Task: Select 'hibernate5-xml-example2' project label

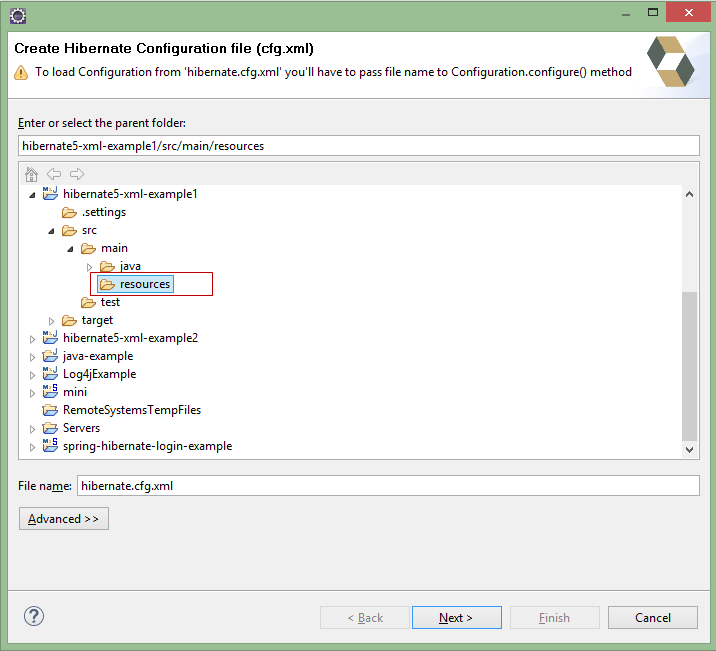Action: coord(130,338)
